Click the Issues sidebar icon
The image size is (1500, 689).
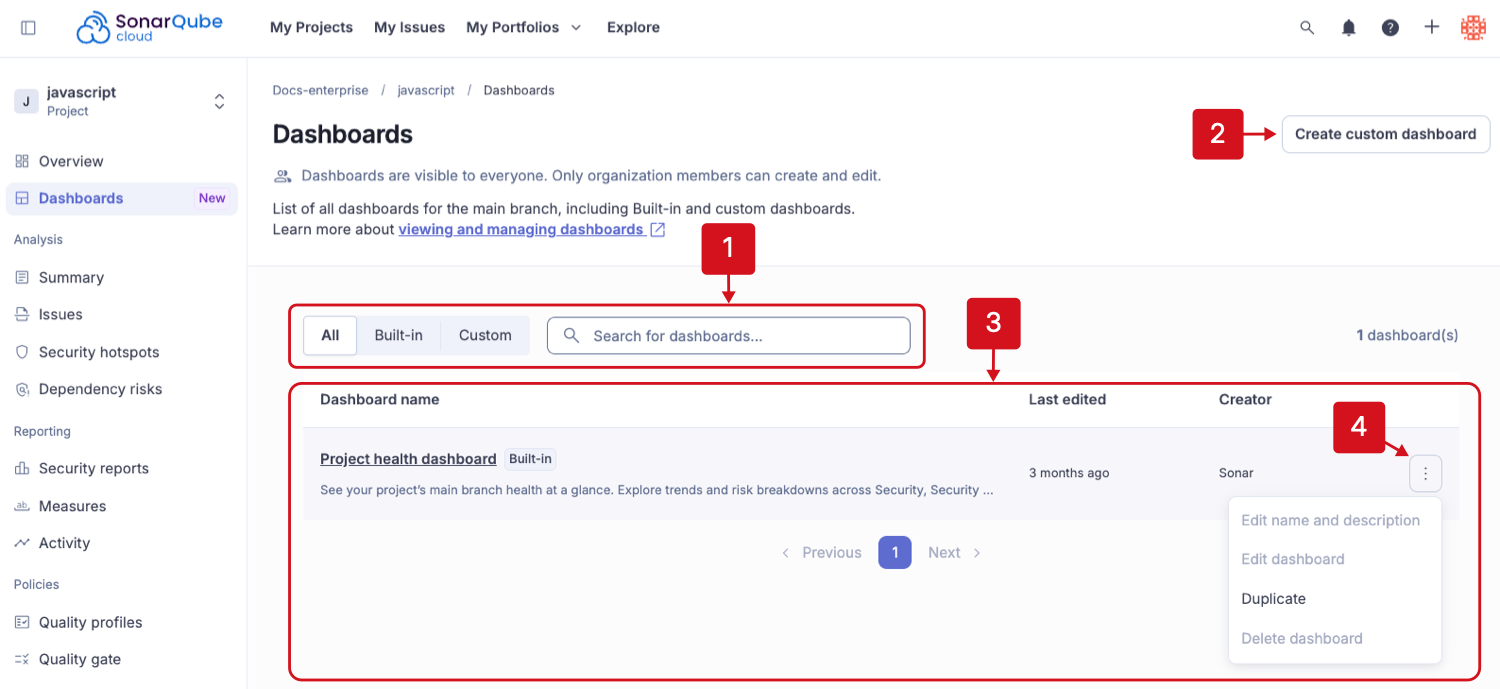[22, 314]
